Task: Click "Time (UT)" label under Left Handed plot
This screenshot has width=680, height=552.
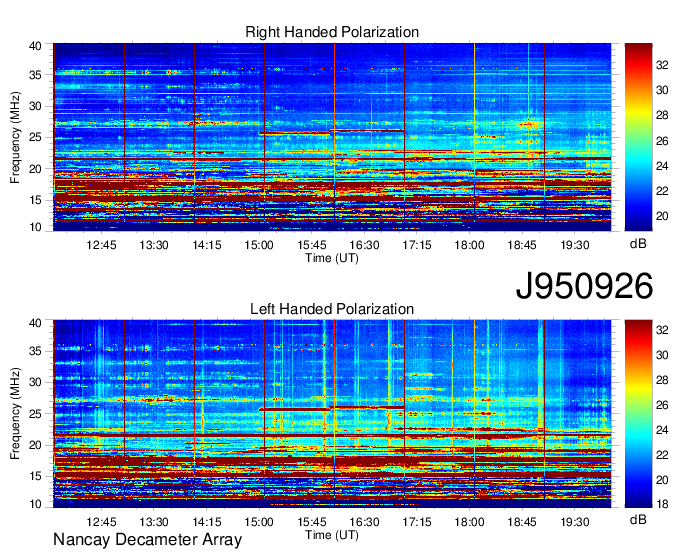Action: coord(332,535)
